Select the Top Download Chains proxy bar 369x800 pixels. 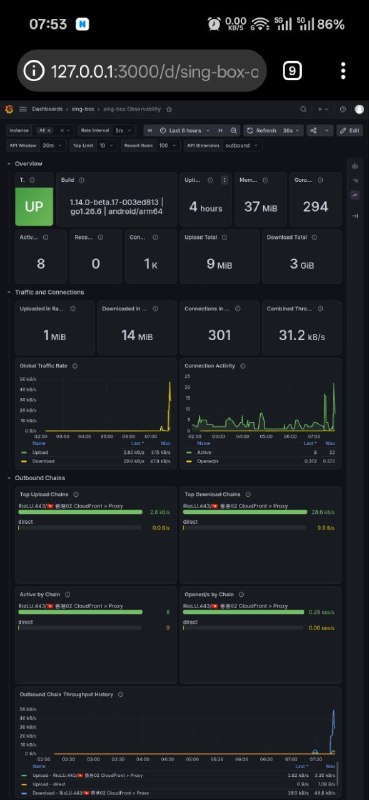point(245,512)
